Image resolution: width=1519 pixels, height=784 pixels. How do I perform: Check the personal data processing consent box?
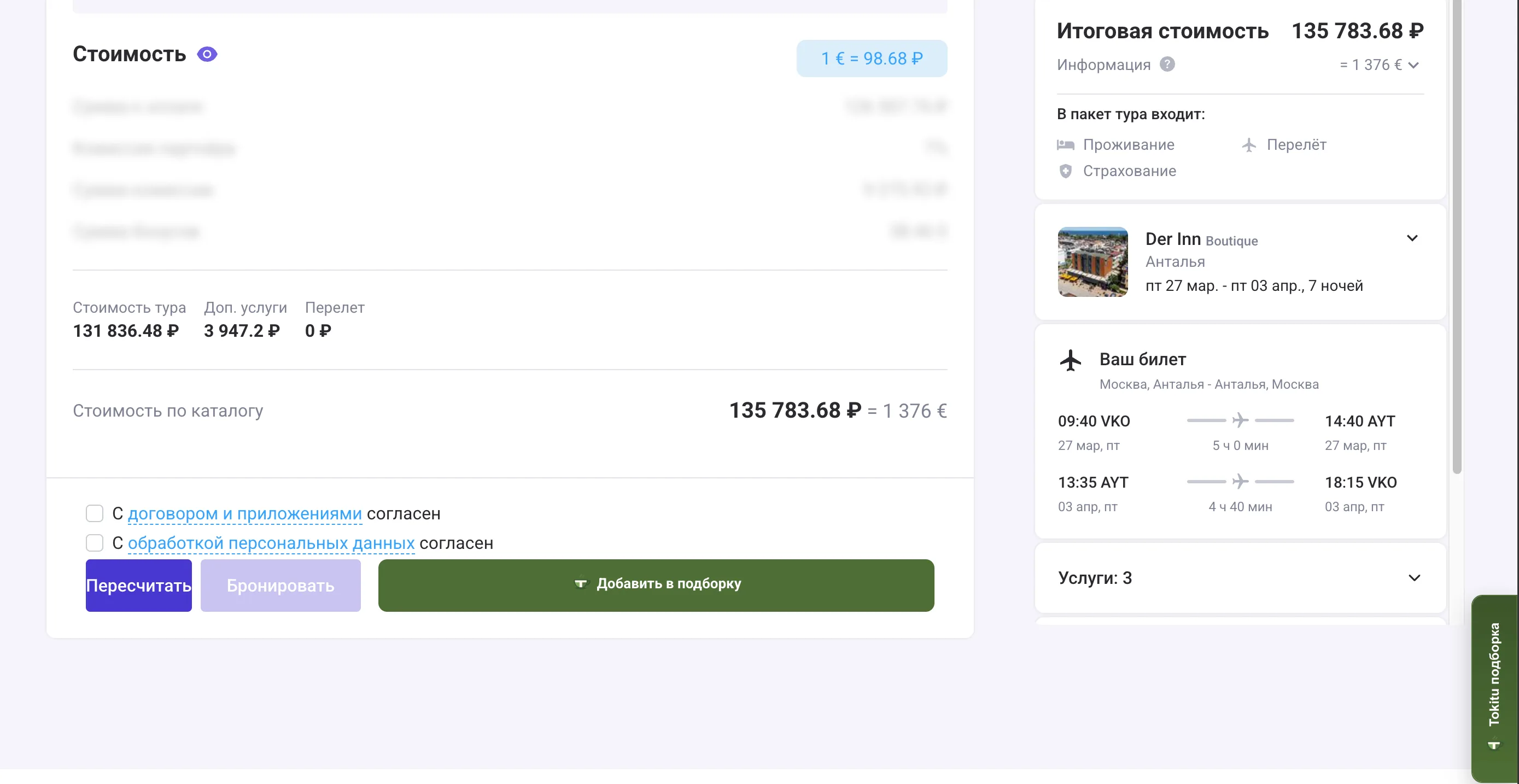95,543
